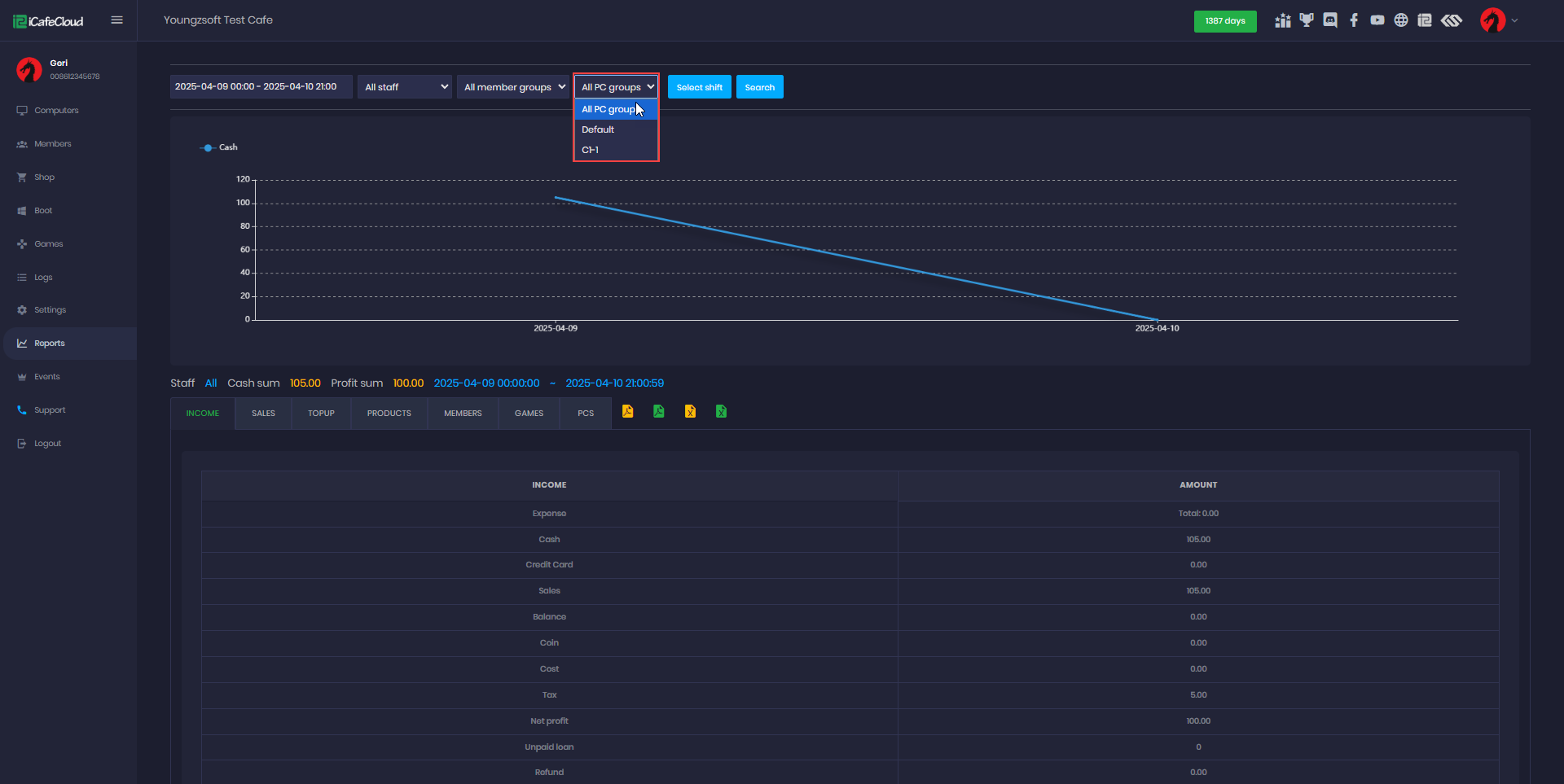
Task: Click the leaderboard podium icon in the header
Action: pos(1282,20)
